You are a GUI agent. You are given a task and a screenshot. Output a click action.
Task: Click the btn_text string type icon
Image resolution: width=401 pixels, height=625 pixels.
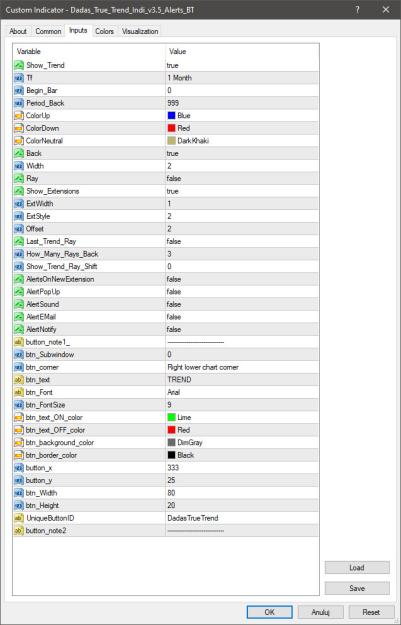(19, 379)
